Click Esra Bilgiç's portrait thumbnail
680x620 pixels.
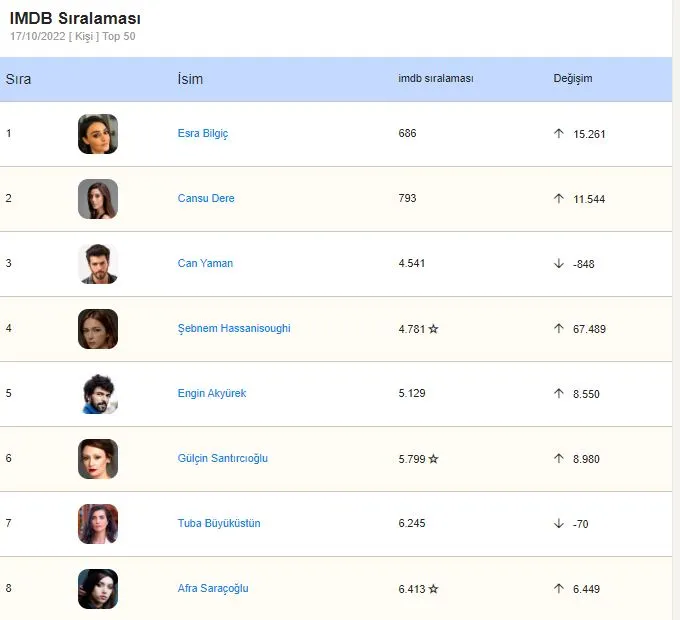(x=98, y=134)
